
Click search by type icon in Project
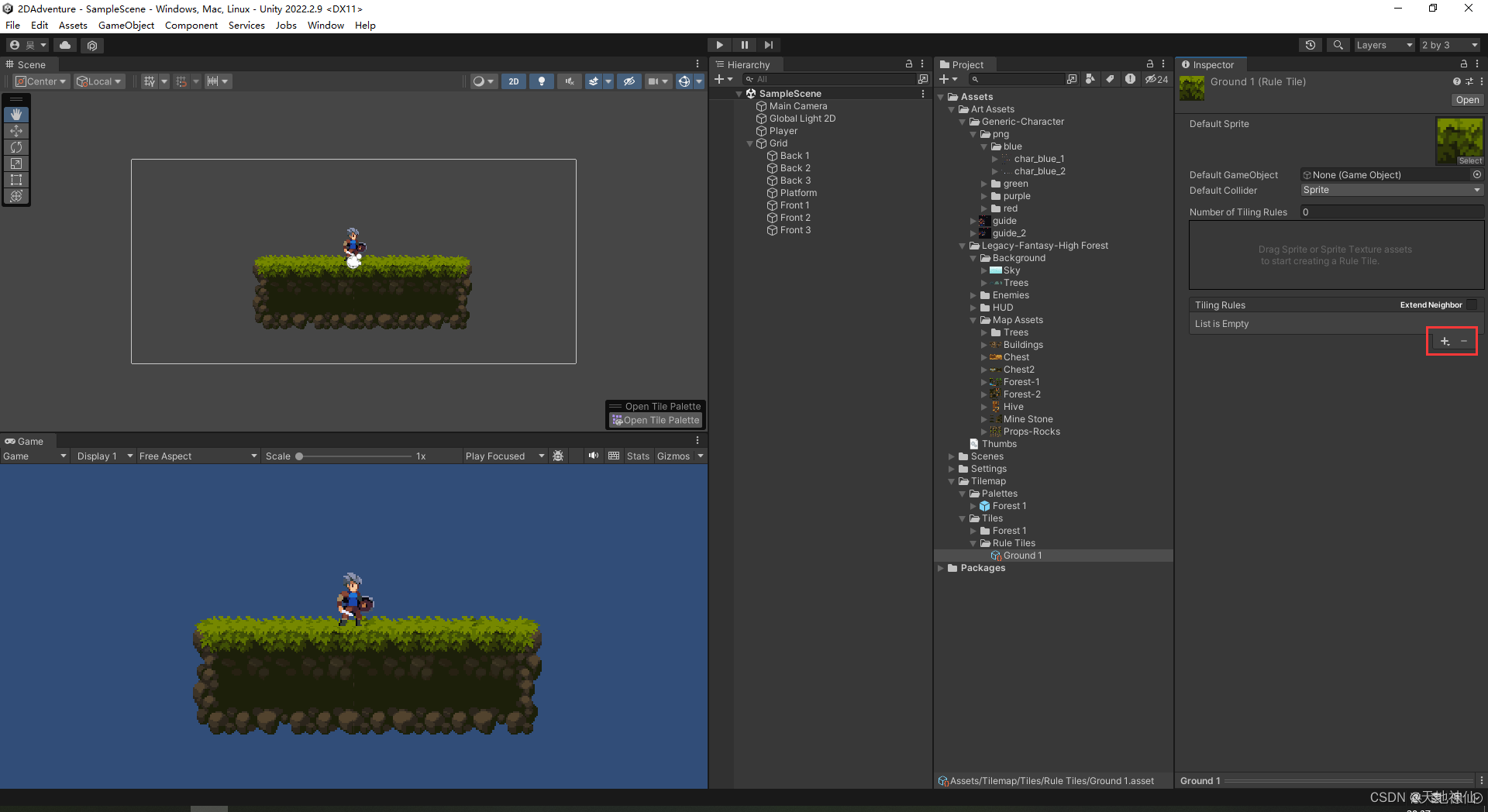coord(1090,79)
